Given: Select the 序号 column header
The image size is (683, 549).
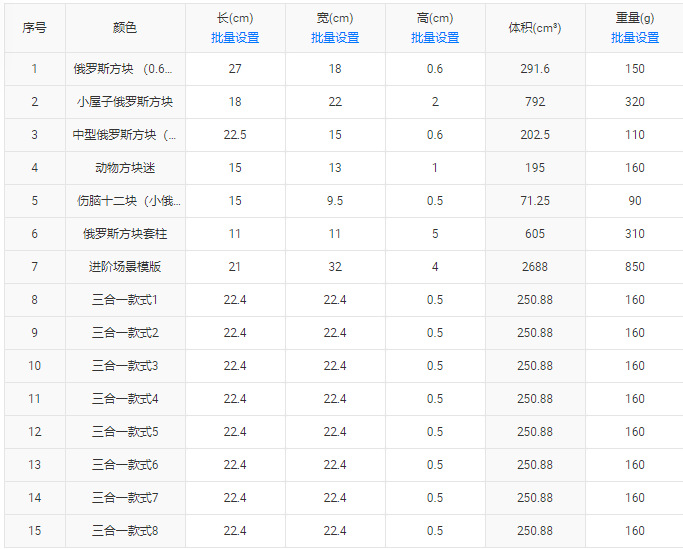Looking at the screenshot, I should (x=35, y=28).
